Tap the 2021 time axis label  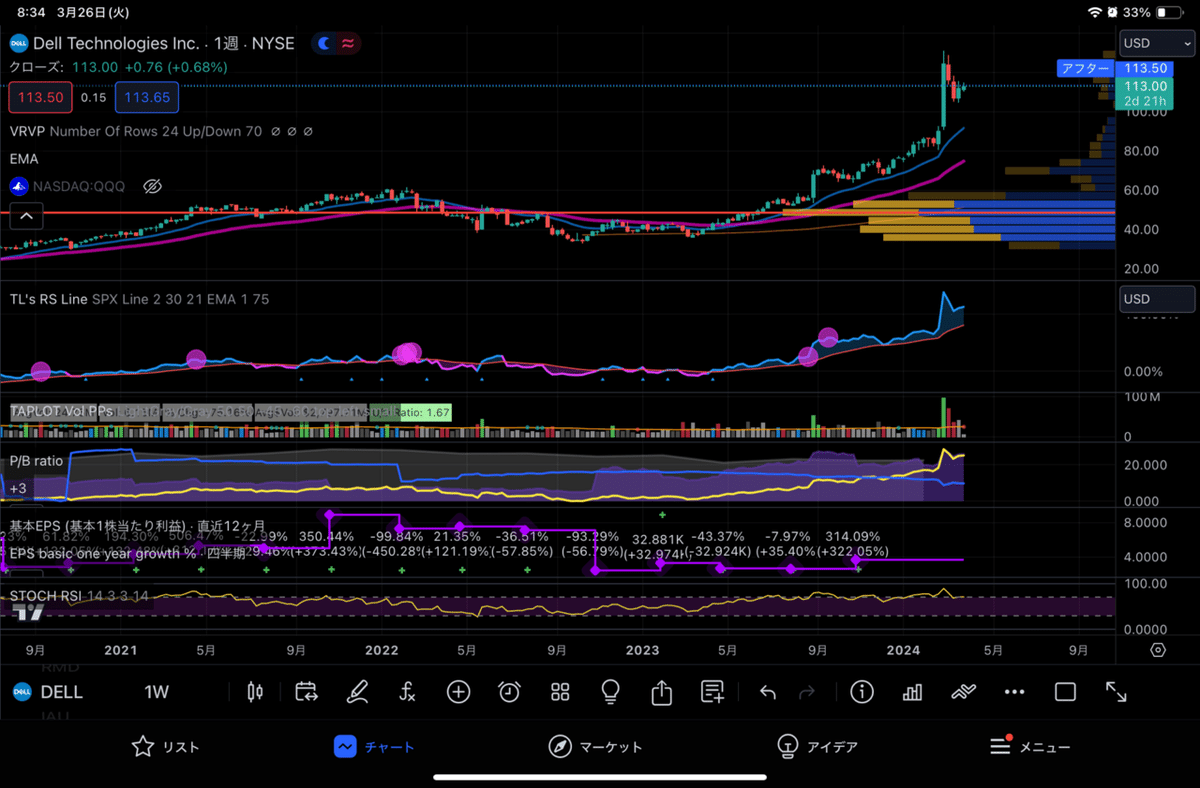pyautogui.click(x=120, y=650)
